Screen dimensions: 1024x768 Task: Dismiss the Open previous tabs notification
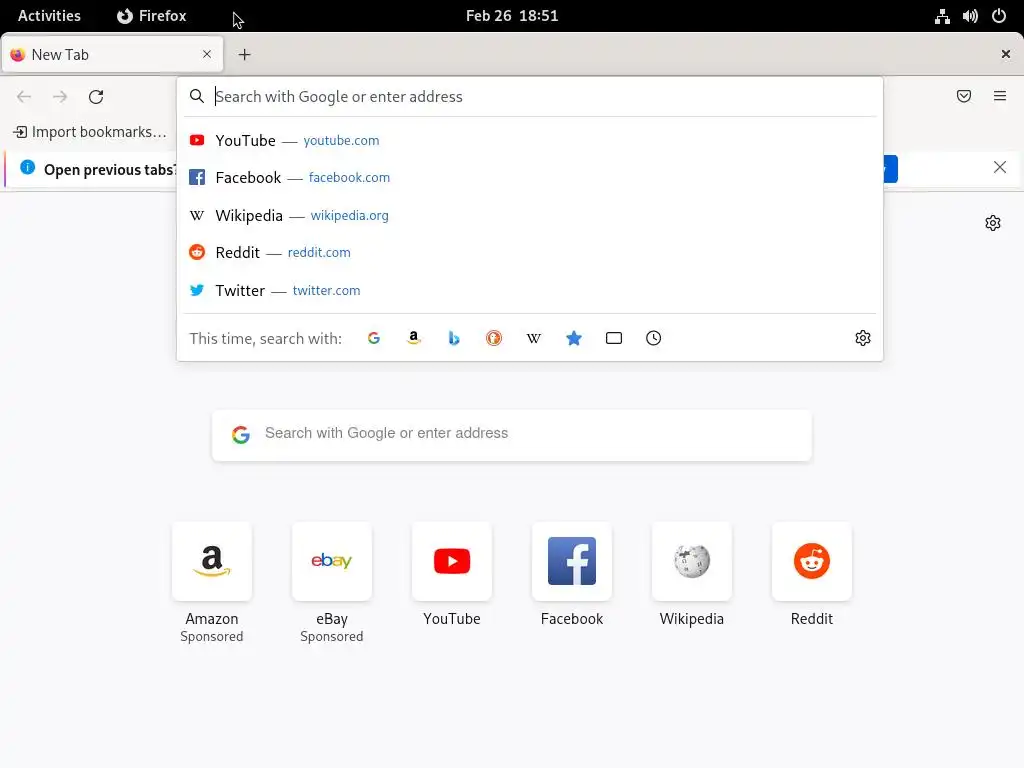pyautogui.click(x=1000, y=167)
